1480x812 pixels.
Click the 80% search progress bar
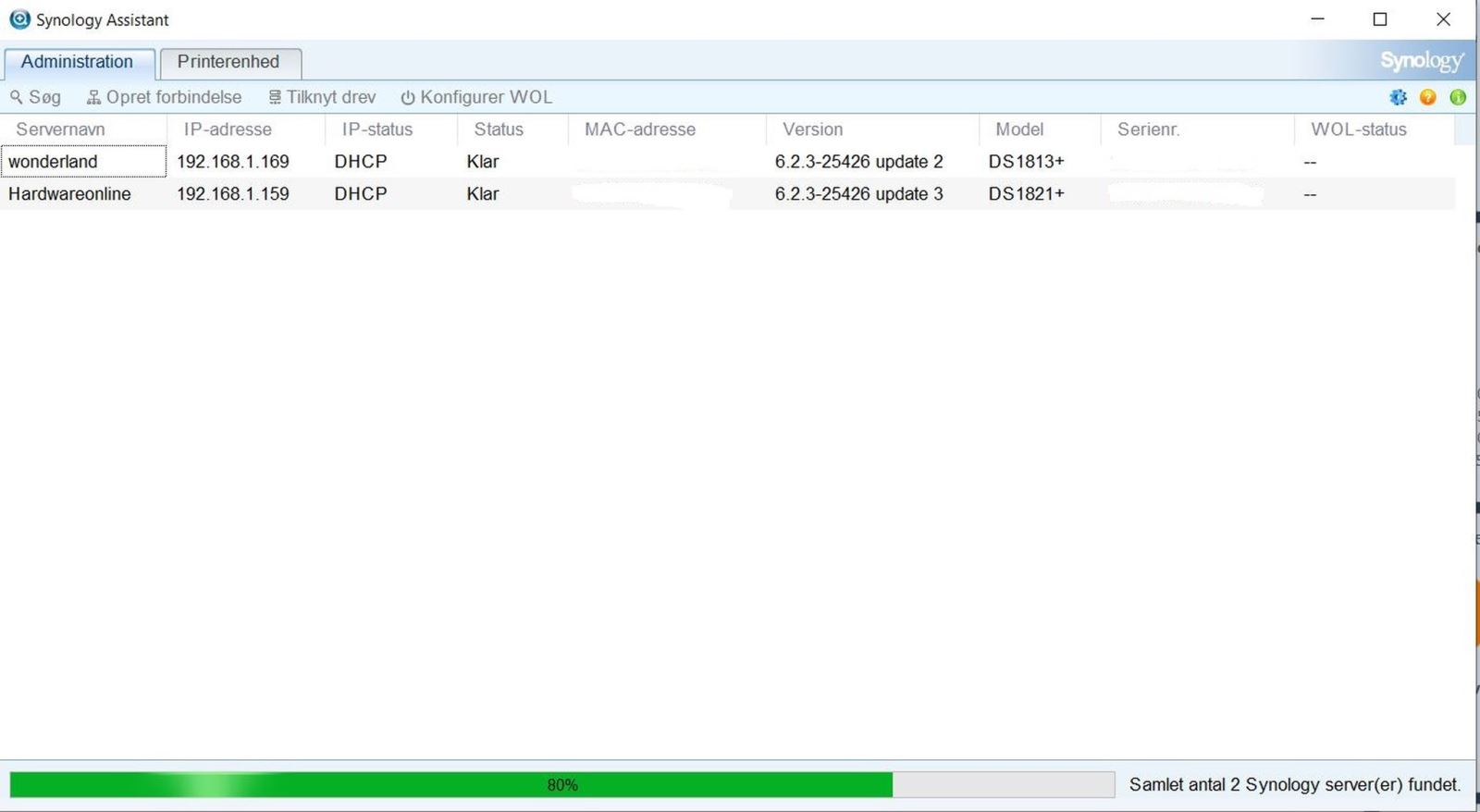click(561, 785)
